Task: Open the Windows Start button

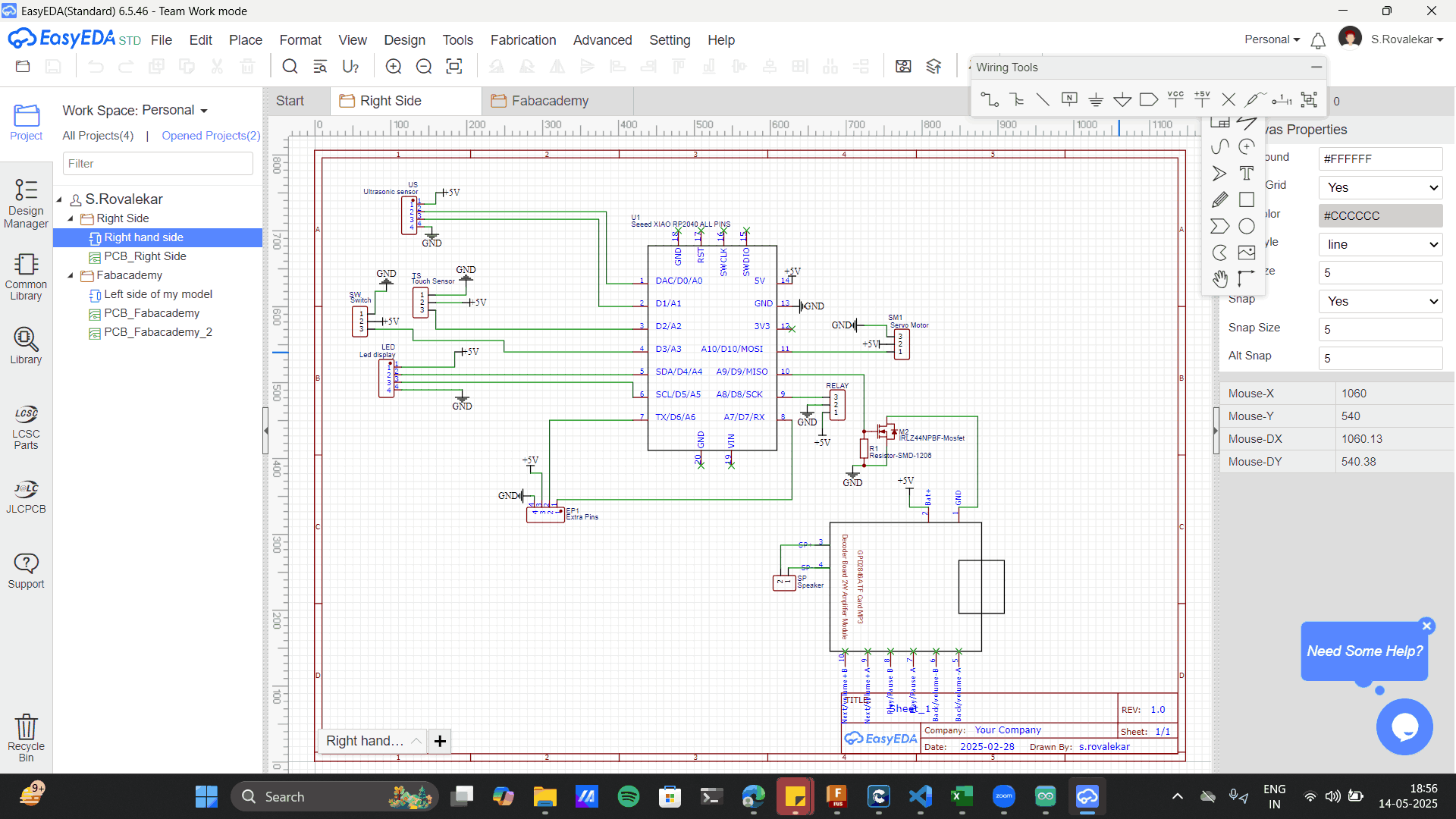Action: 206,796
